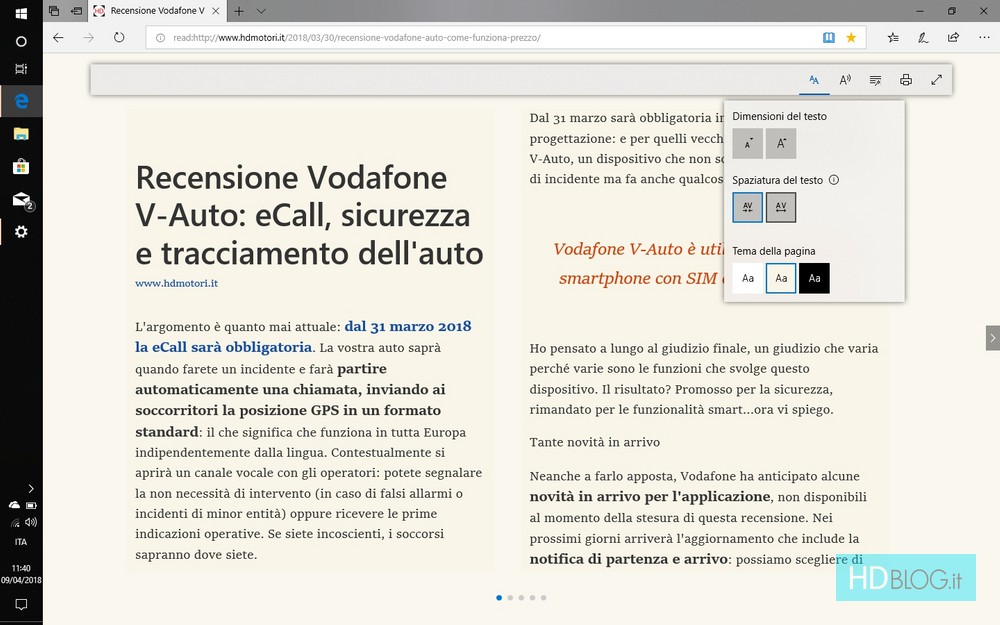Show tabs you've set aside icon

(54, 11)
